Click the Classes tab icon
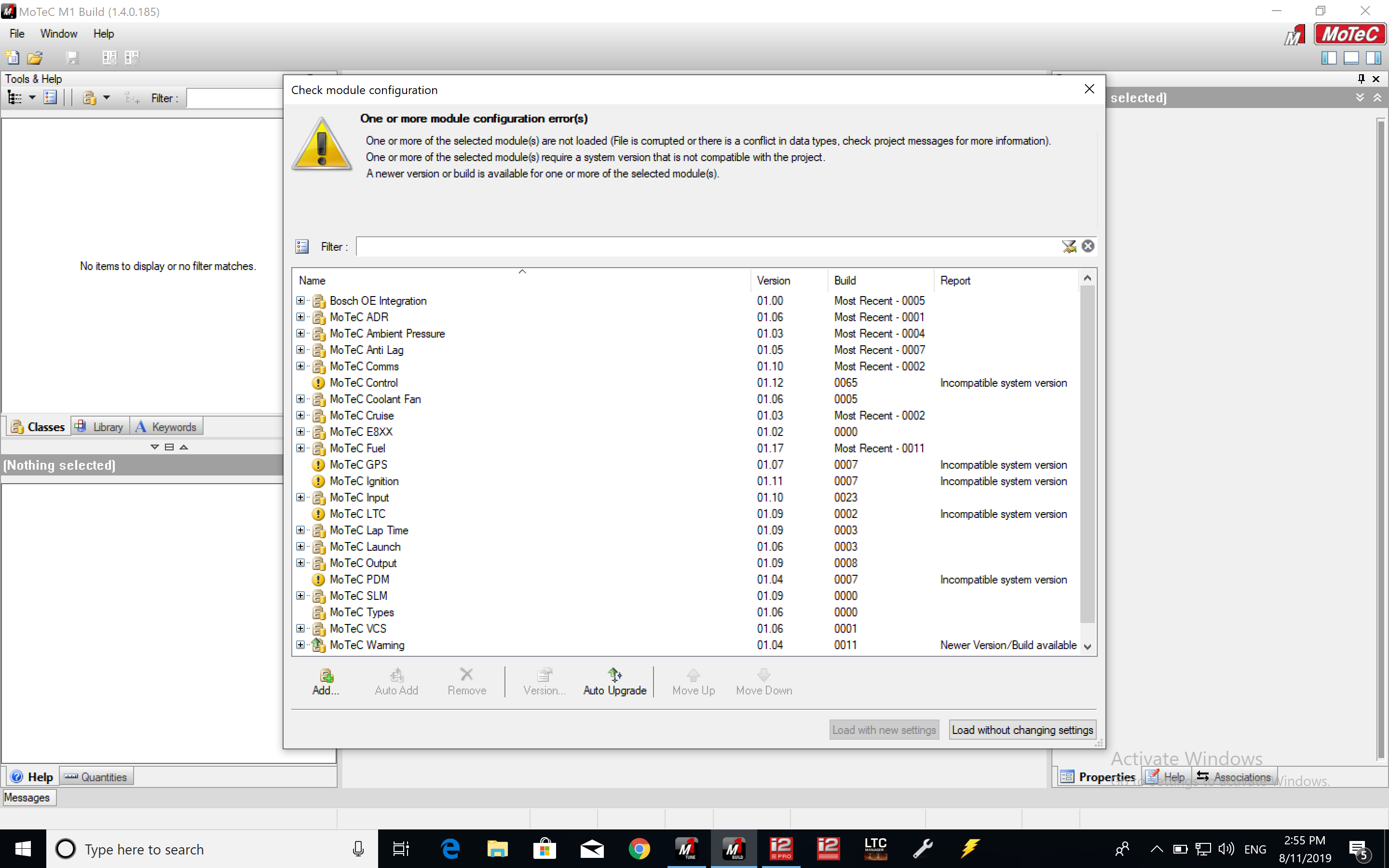This screenshot has height=868, width=1389. click(18, 427)
